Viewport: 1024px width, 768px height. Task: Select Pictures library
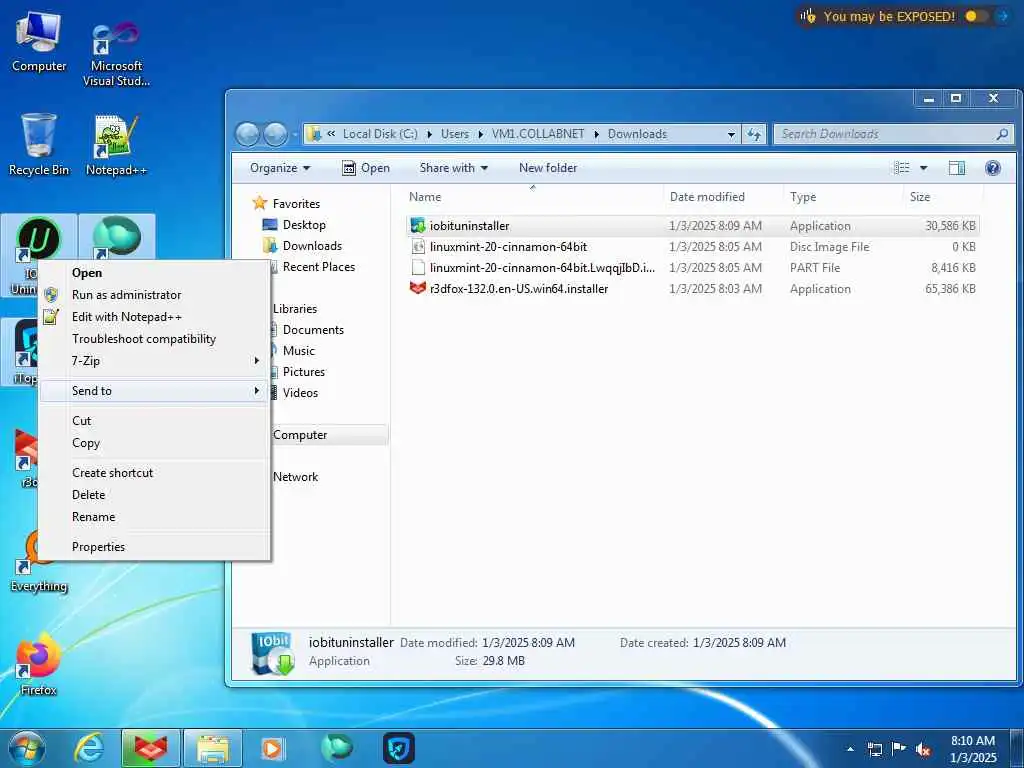coord(304,372)
